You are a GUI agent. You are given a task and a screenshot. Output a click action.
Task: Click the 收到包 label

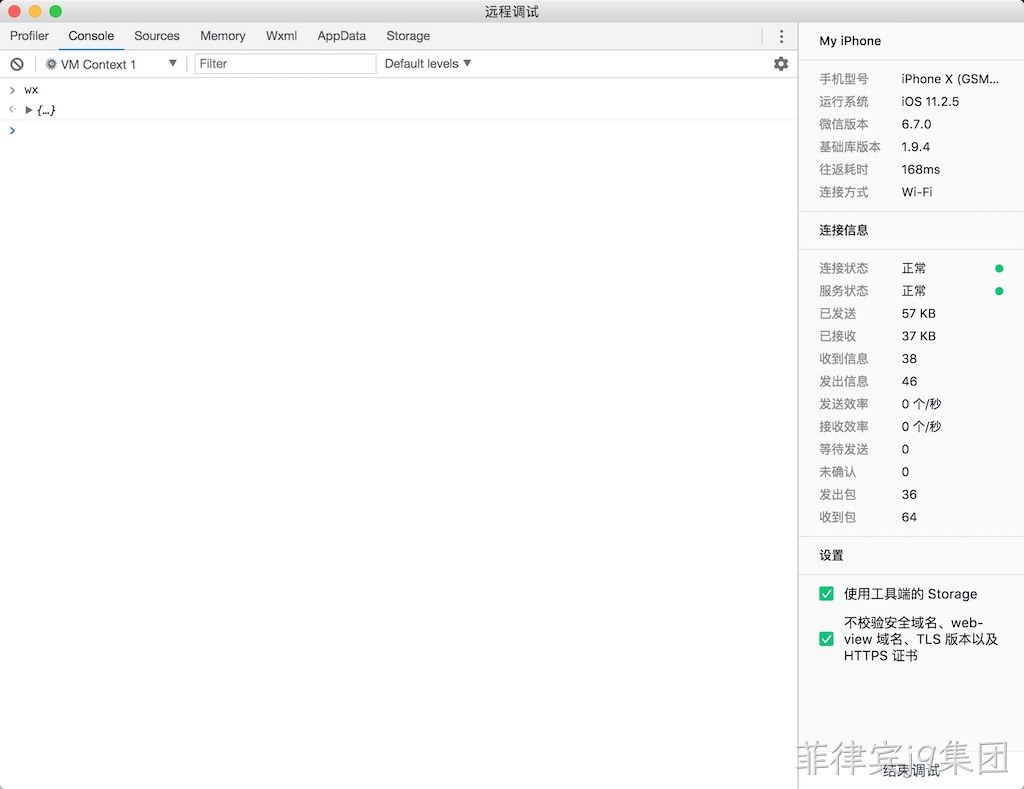click(x=837, y=517)
